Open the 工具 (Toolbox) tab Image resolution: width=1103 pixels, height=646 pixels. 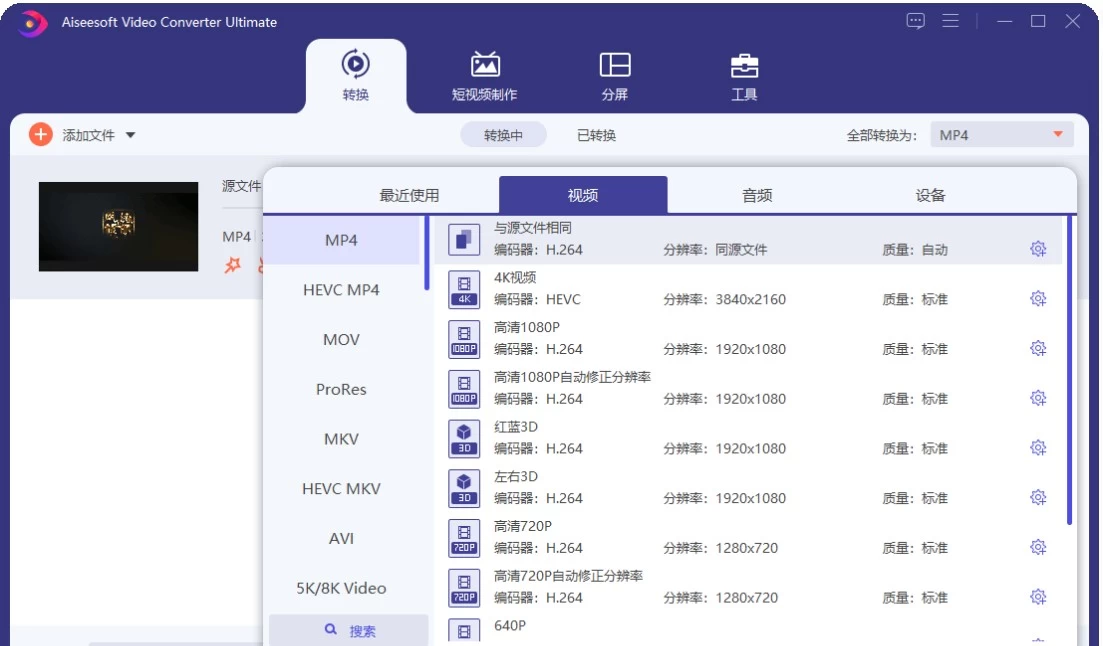click(742, 76)
